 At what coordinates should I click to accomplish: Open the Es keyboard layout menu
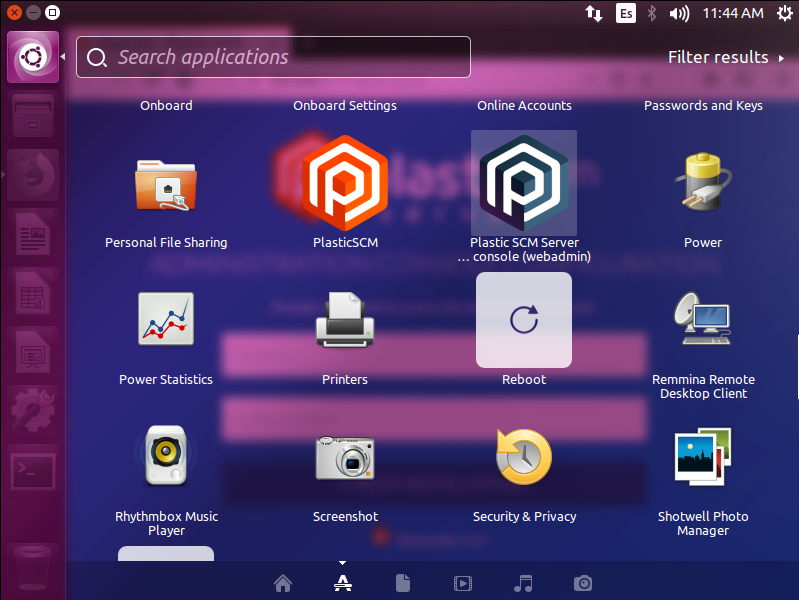point(626,13)
